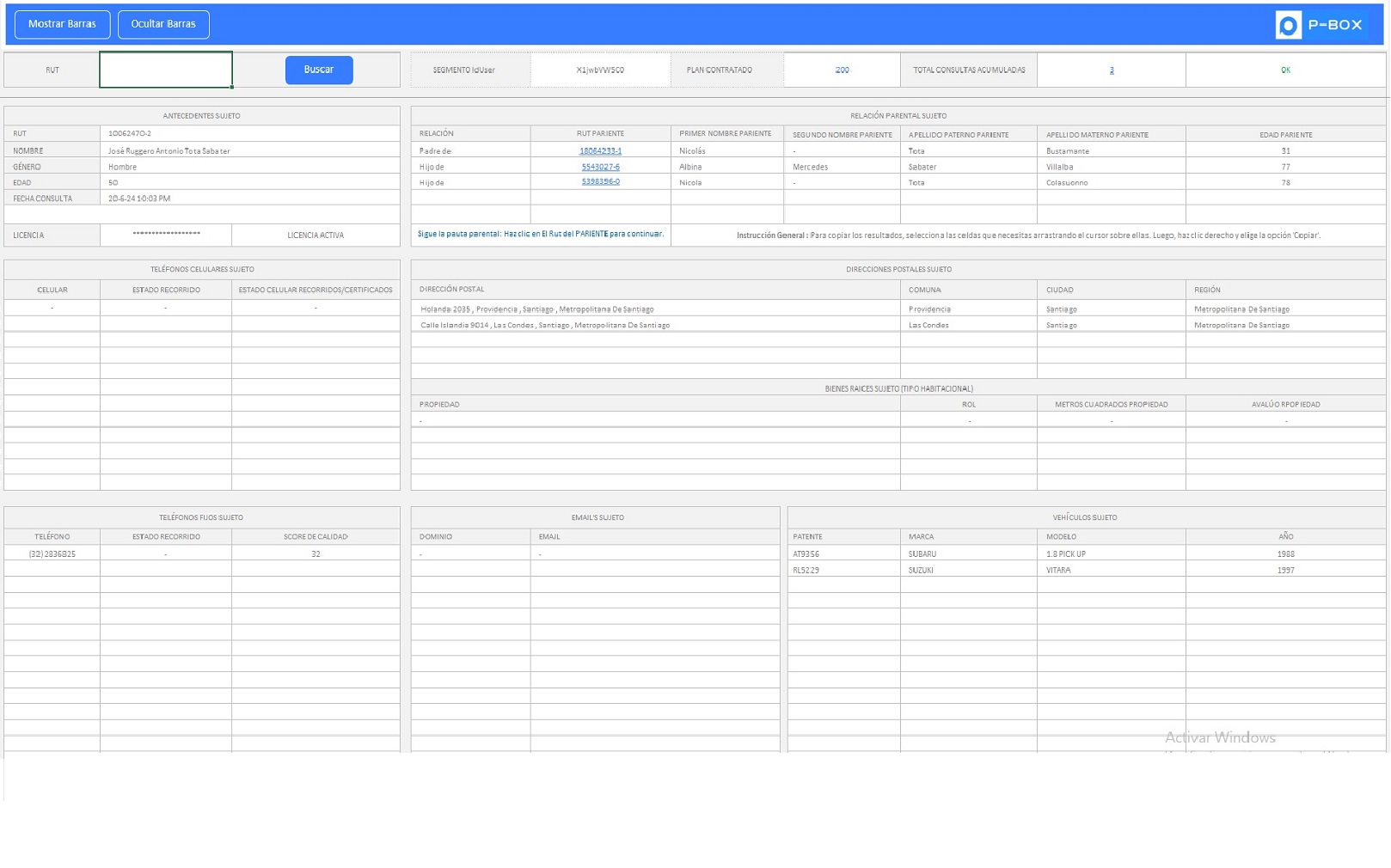Select the Holanda 2035 dirección postal row
Image resolution: width=1391 pixels, height=868 pixels.
click(537, 309)
